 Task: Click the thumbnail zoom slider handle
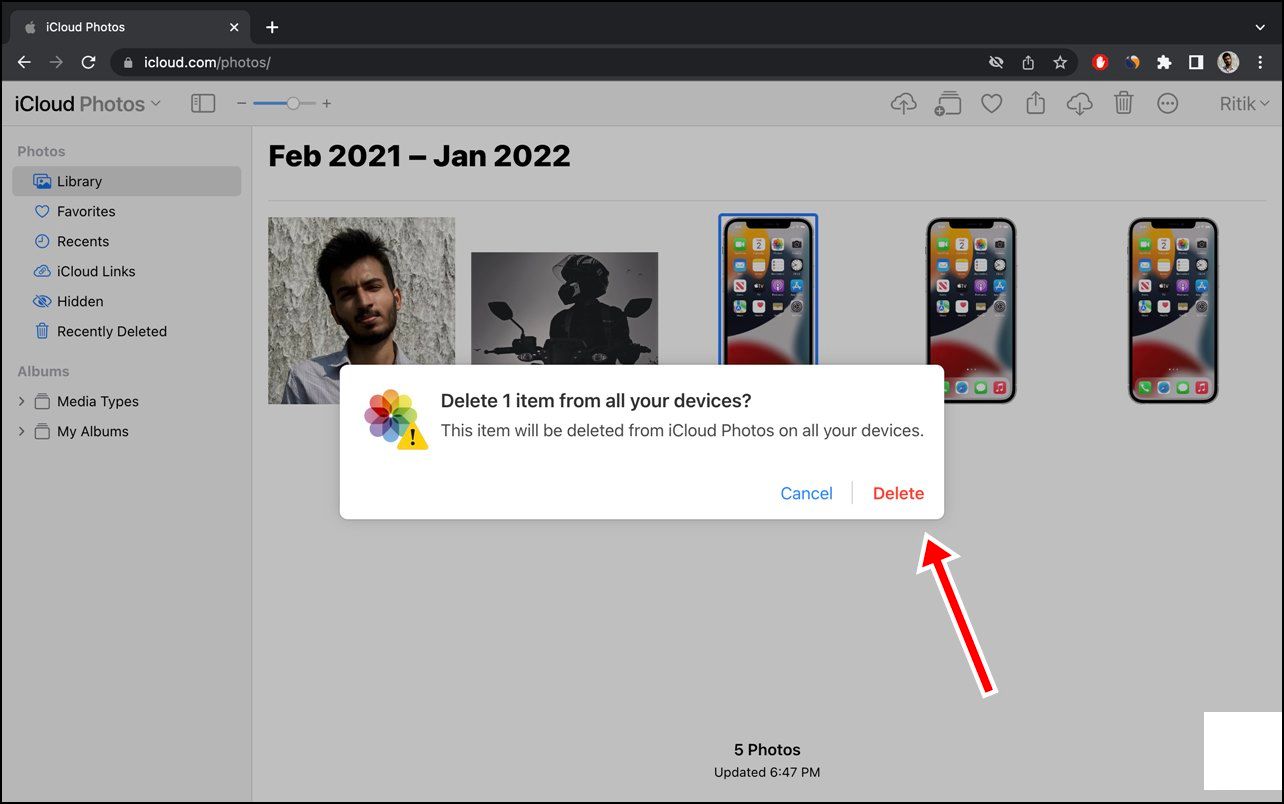(293, 103)
